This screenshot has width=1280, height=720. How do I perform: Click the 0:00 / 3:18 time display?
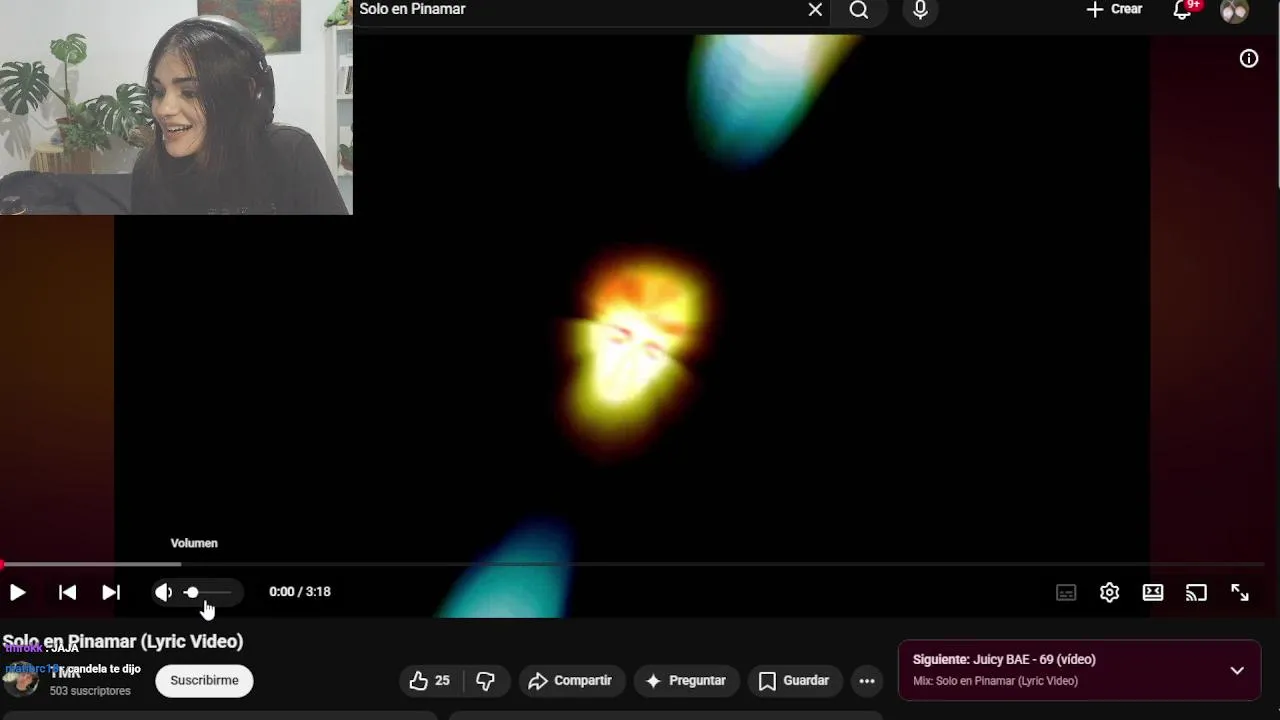[x=300, y=592]
